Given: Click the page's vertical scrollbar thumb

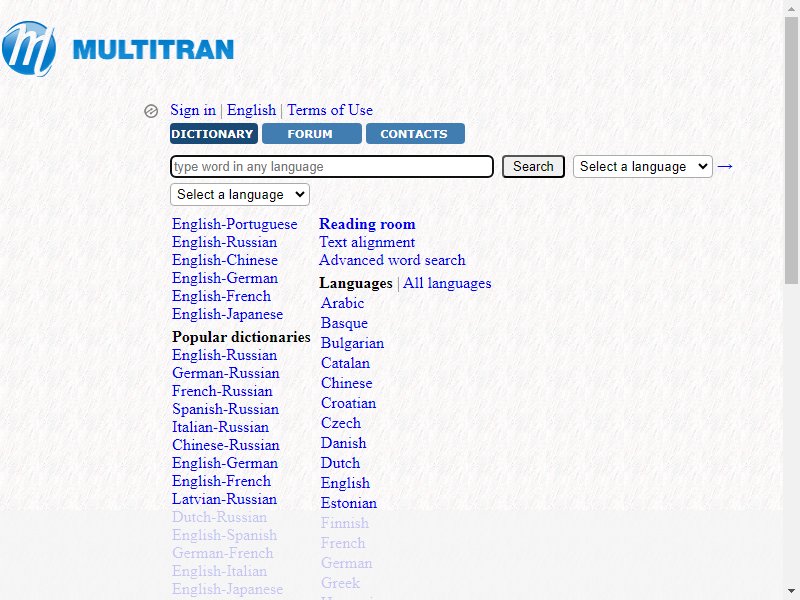Looking at the screenshot, I should [791, 149].
